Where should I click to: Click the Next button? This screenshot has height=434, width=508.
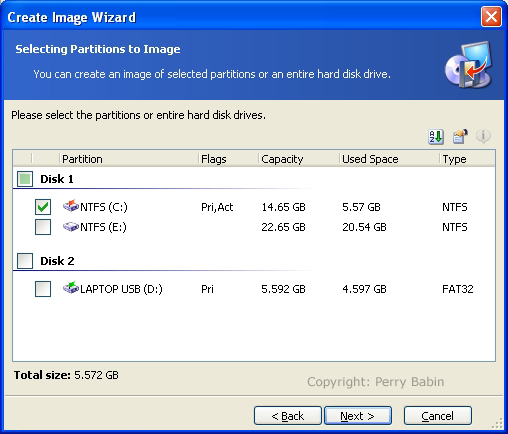coord(358,416)
